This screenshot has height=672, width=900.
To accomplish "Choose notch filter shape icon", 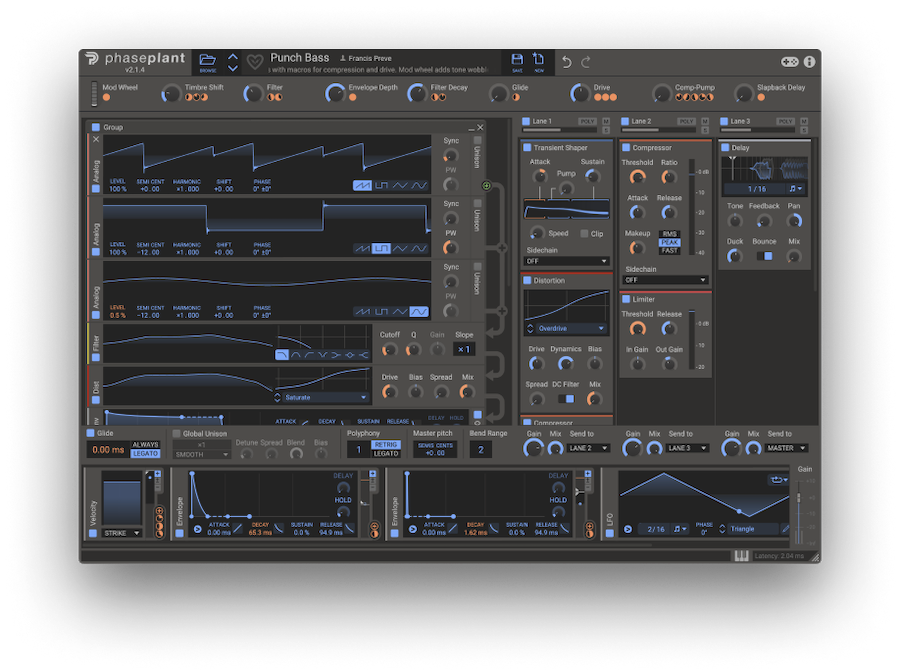I will click(323, 355).
